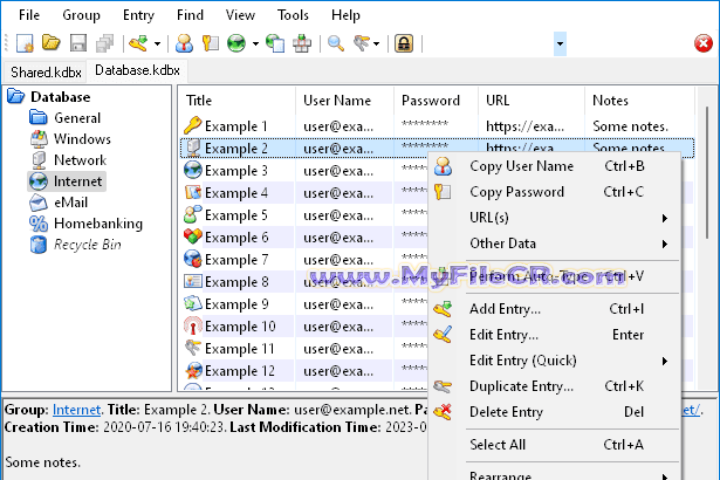Open Add Entry toolbar dropdown arrow
720x480 pixels.
(157, 44)
